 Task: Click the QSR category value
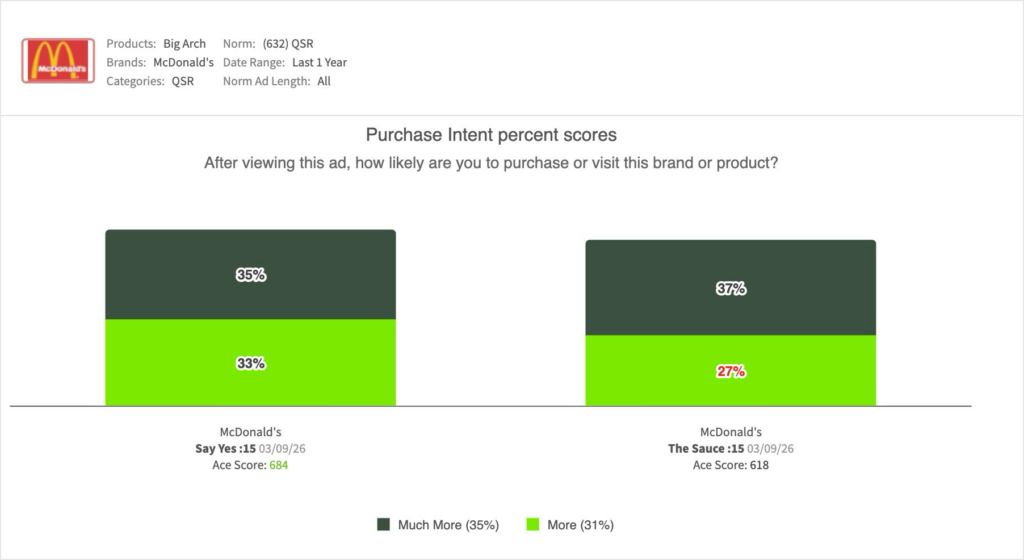tap(182, 81)
